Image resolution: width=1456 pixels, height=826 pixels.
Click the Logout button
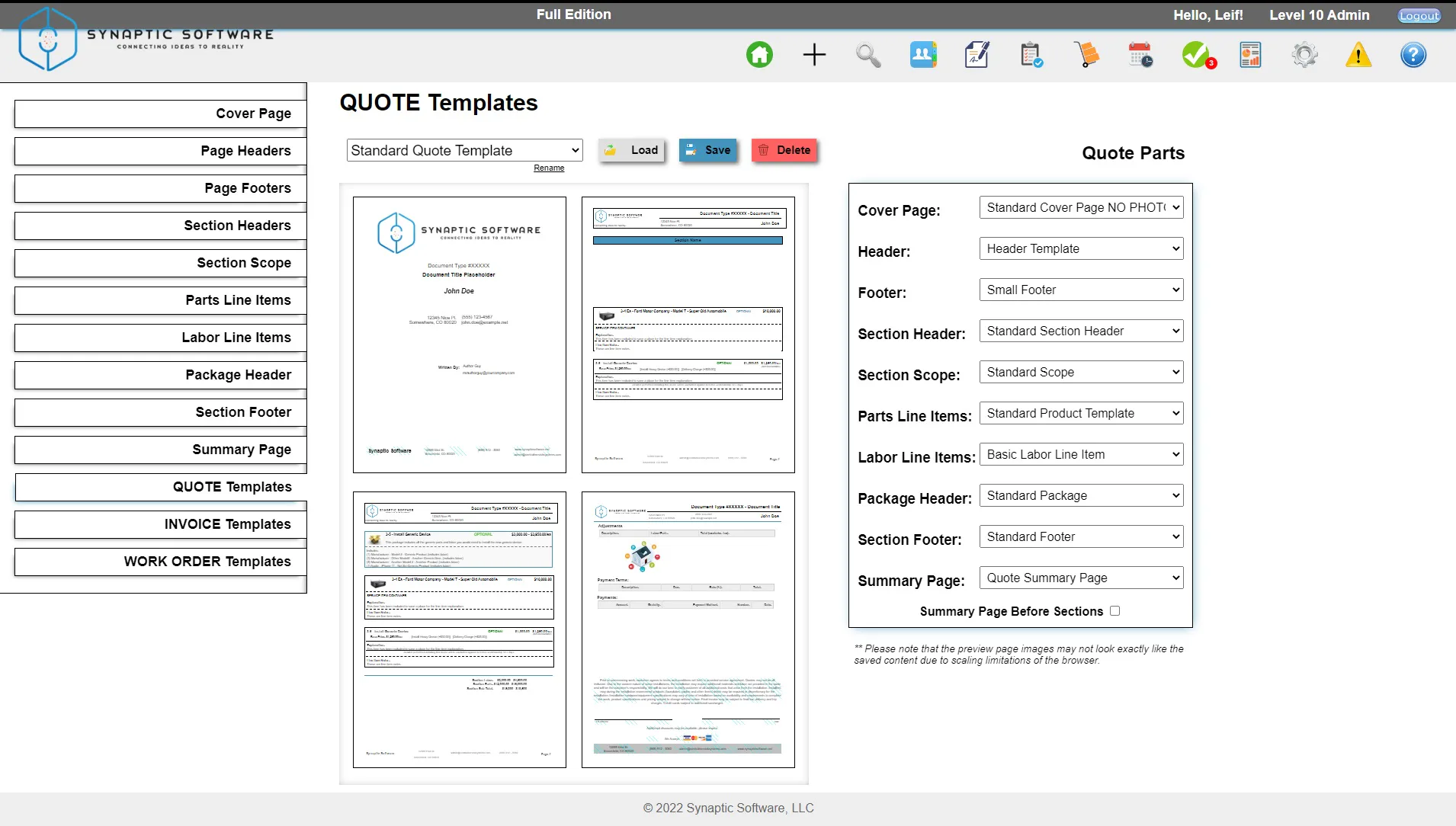(x=1419, y=15)
